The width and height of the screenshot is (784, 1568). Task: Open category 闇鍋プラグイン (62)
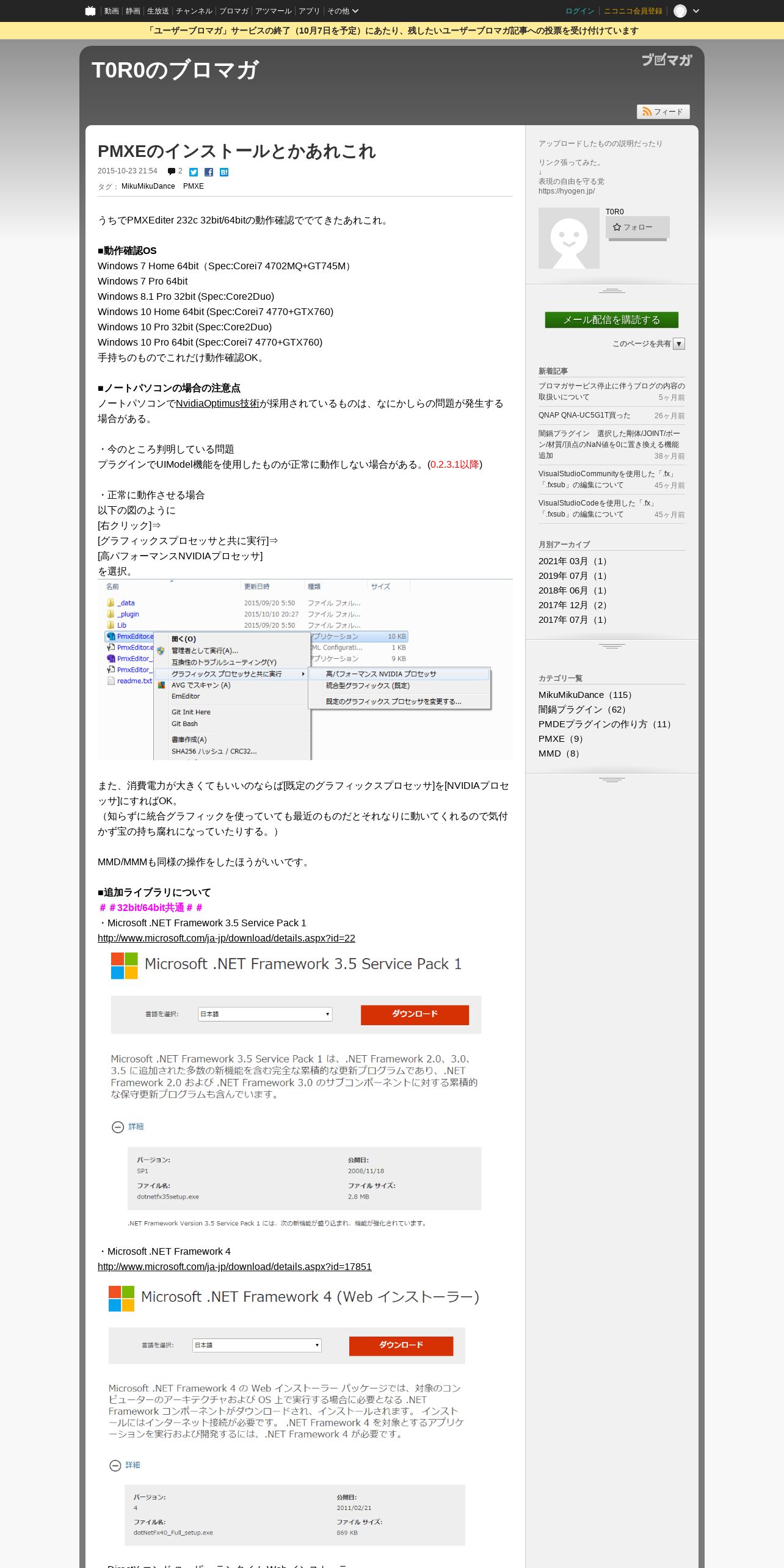tap(583, 710)
